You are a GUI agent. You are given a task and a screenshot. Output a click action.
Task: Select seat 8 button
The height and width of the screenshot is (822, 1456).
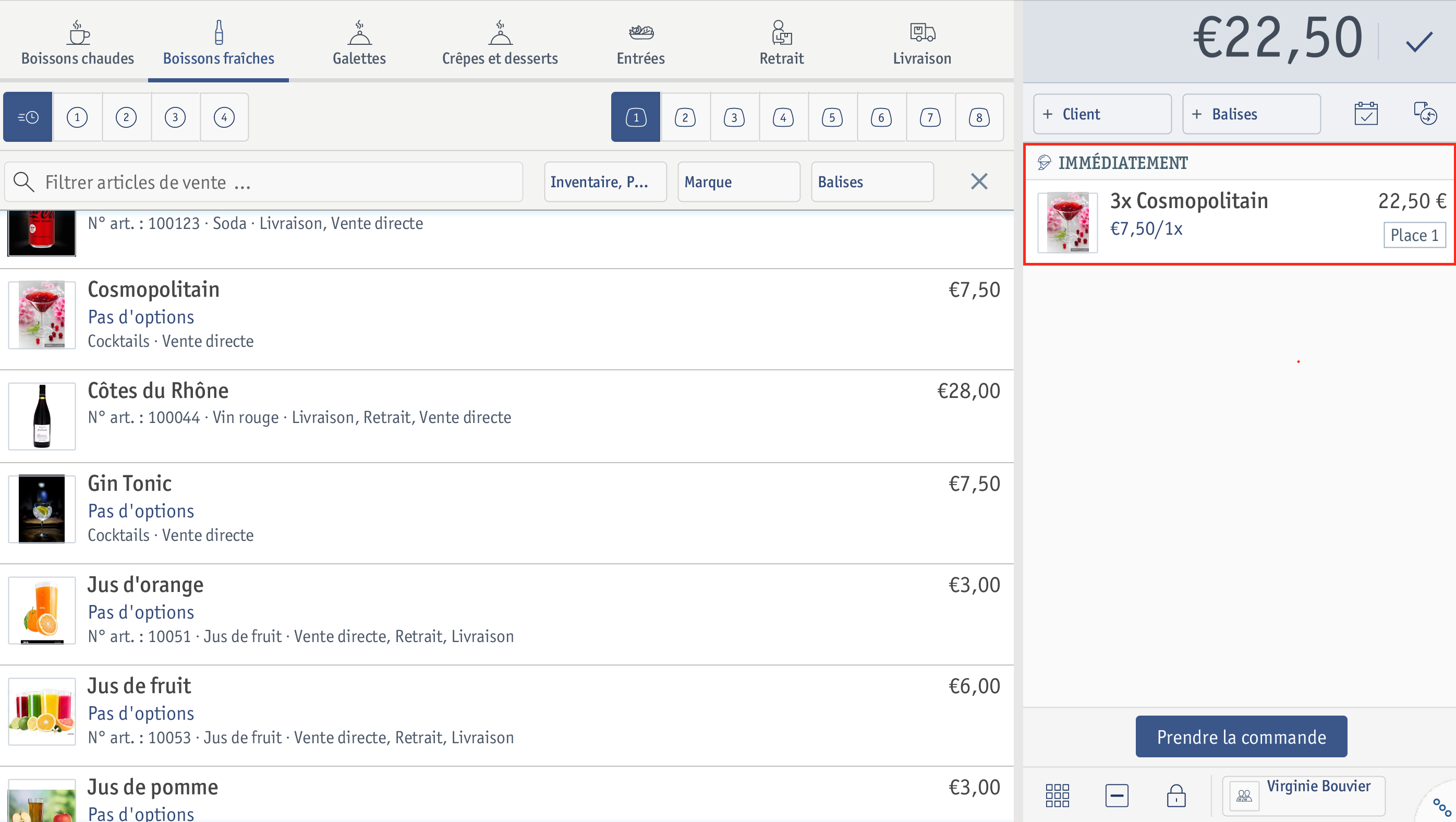coord(979,117)
